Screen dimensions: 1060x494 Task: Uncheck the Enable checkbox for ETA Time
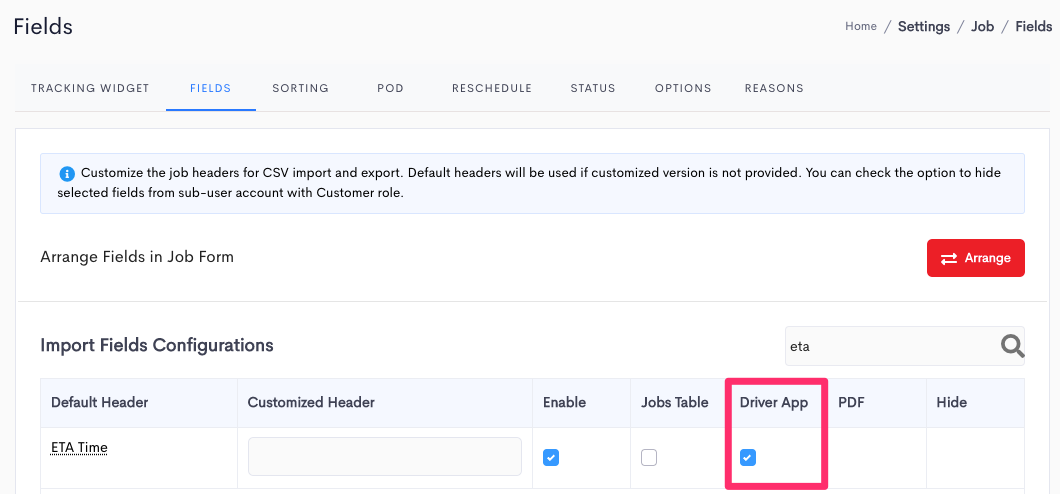550,458
